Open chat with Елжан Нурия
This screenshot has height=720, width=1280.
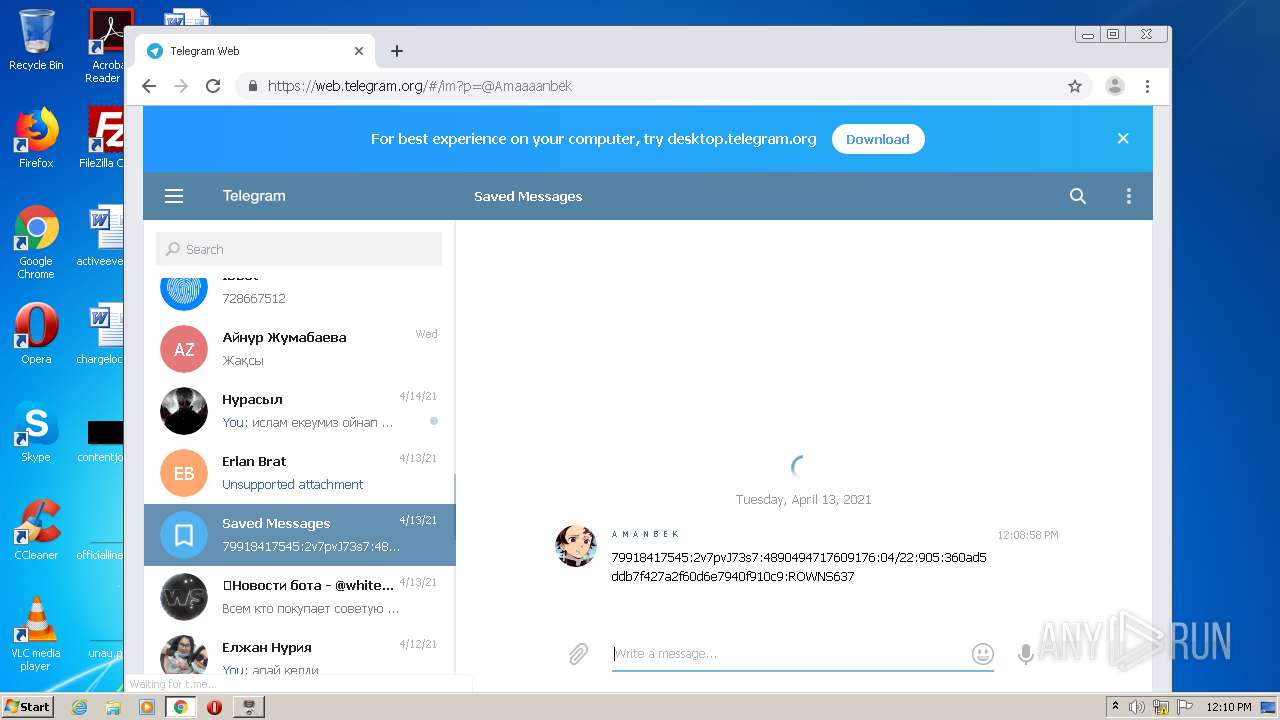pyautogui.click(x=299, y=652)
